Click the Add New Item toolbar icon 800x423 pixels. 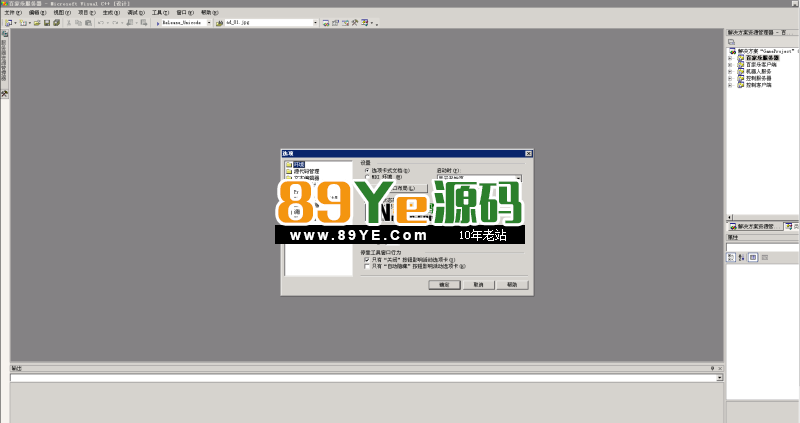[x=23, y=23]
